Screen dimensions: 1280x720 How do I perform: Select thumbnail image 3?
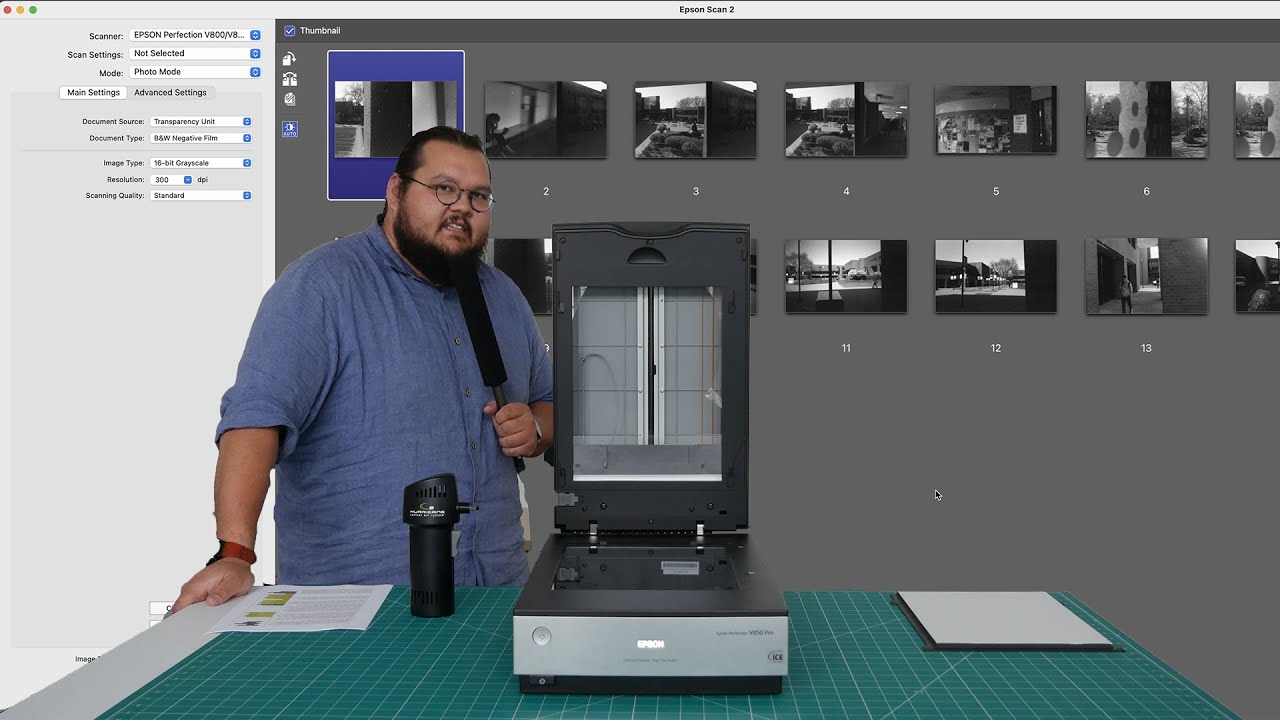[696, 120]
